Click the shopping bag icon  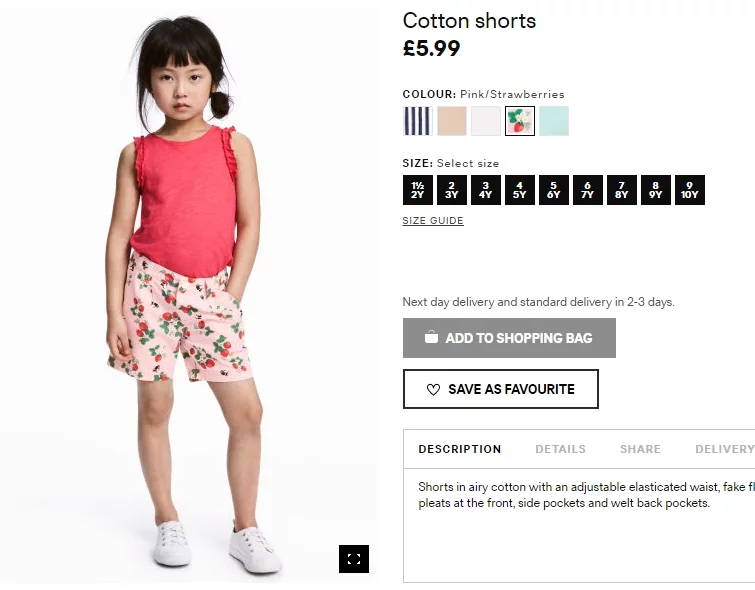click(431, 338)
